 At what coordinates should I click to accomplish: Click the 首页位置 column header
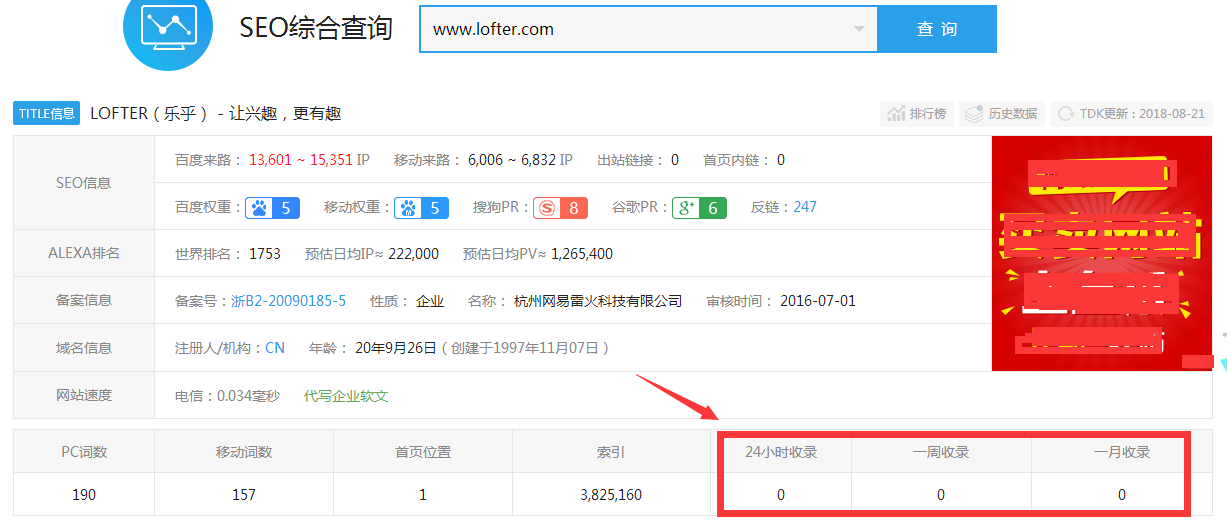point(423,452)
